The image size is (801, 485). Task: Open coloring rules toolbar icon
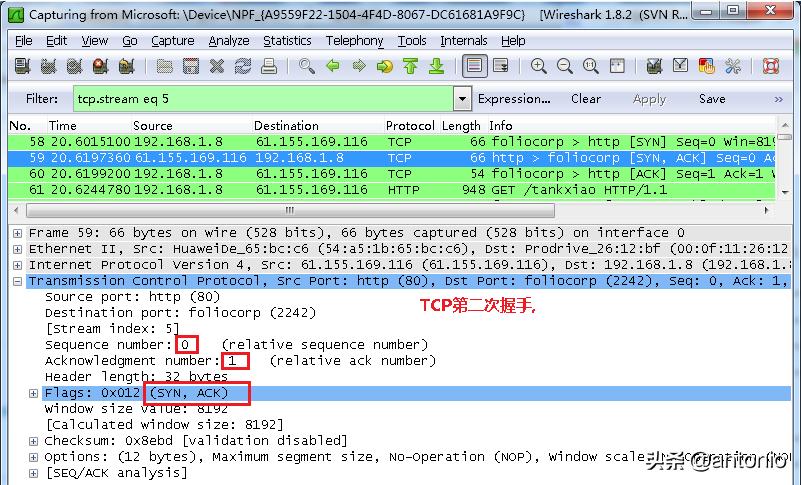(706, 66)
